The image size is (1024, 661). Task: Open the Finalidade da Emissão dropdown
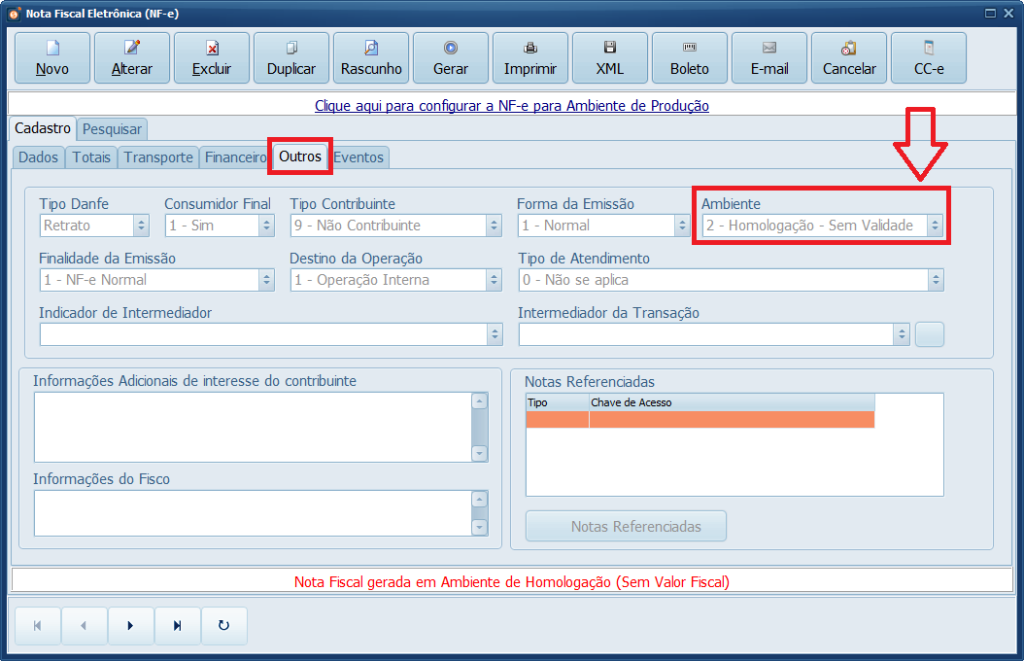pos(266,280)
